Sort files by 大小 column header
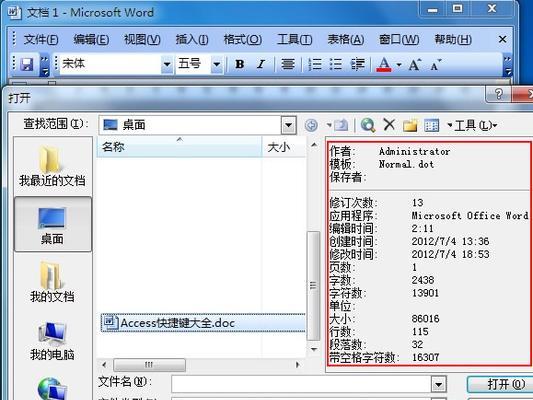 click(x=284, y=147)
